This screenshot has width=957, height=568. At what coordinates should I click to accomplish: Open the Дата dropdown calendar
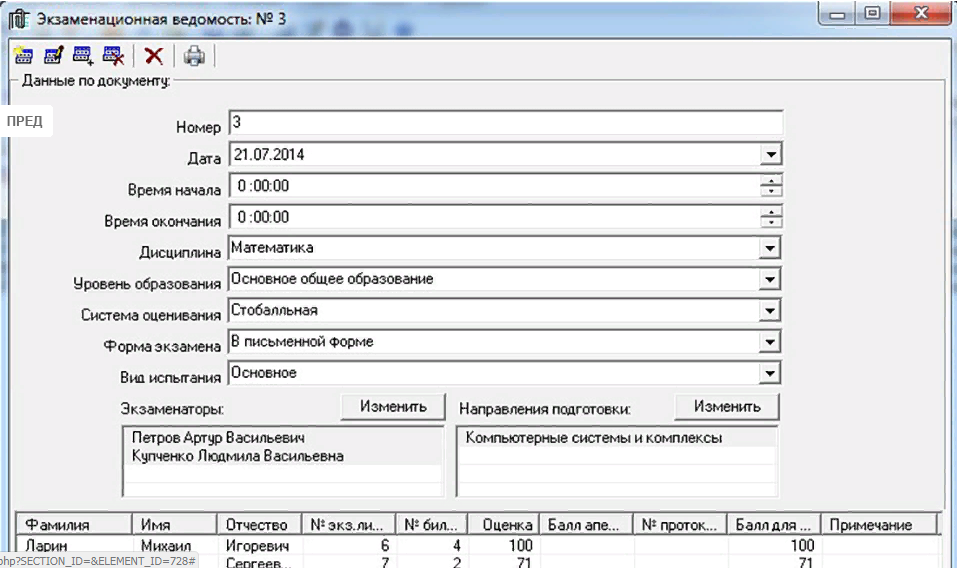point(769,155)
